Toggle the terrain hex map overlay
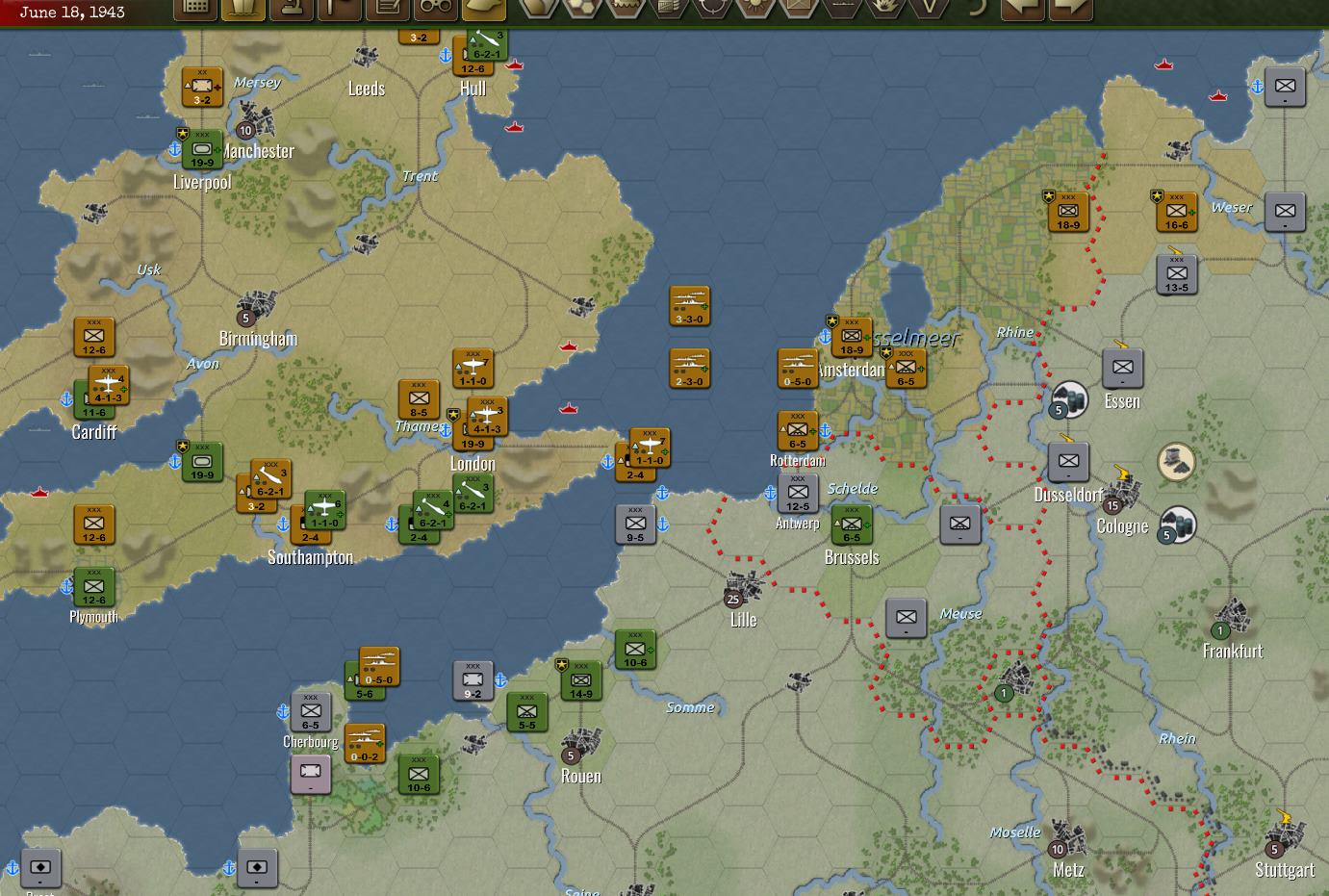 [539, 9]
